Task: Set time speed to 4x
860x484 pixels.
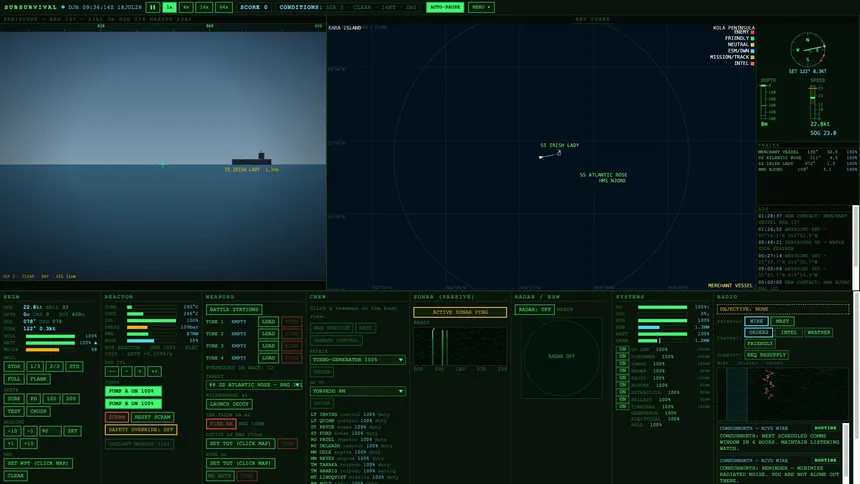Action: (x=186, y=7)
